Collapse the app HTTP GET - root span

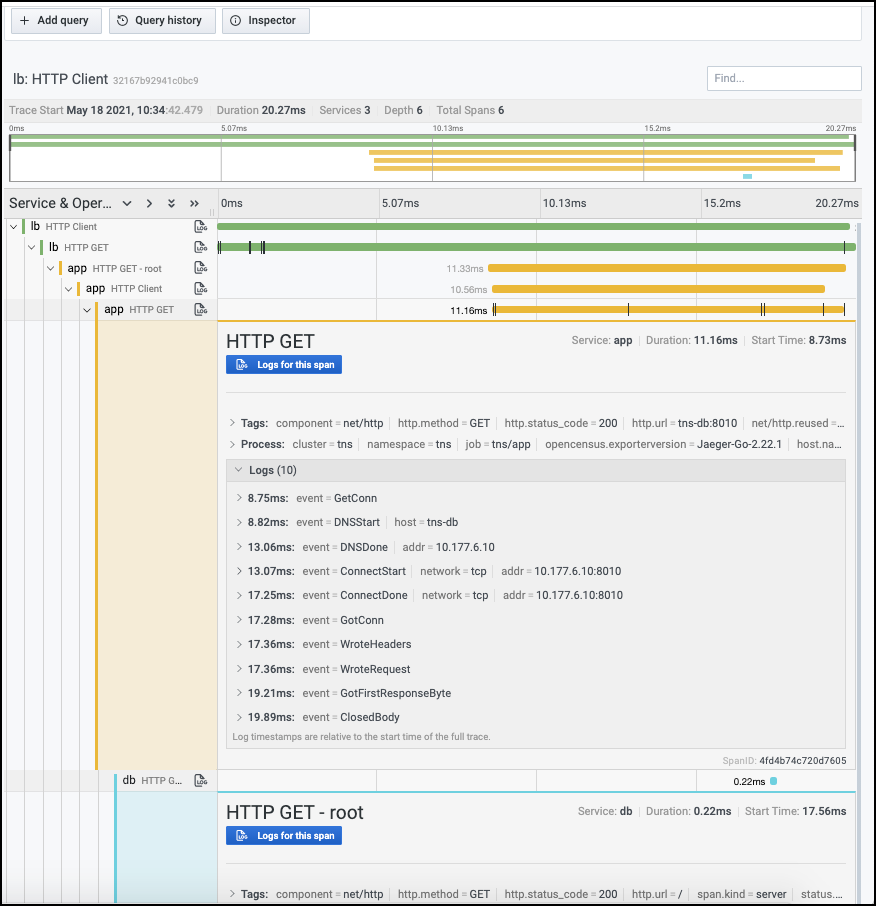(x=50, y=268)
